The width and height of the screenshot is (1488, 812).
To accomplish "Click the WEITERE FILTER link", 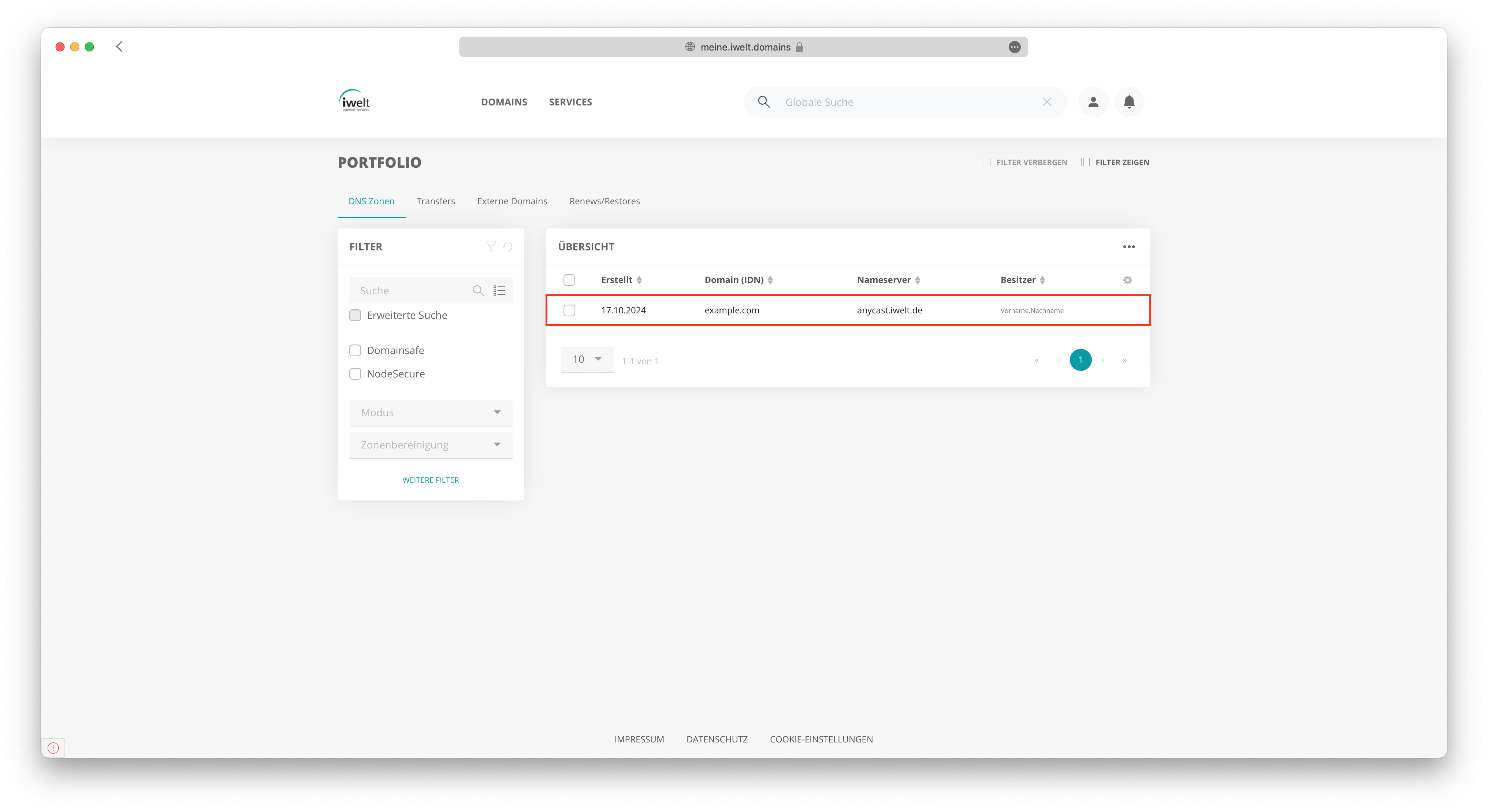I will coord(430,480).
